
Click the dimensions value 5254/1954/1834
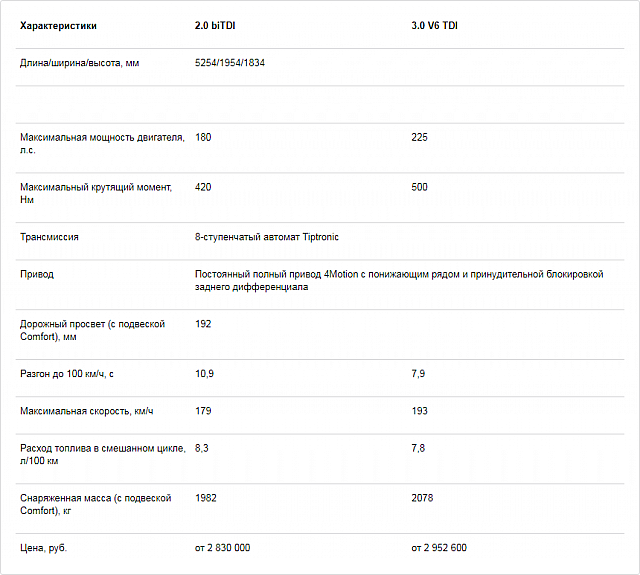[x=230, y=62]
